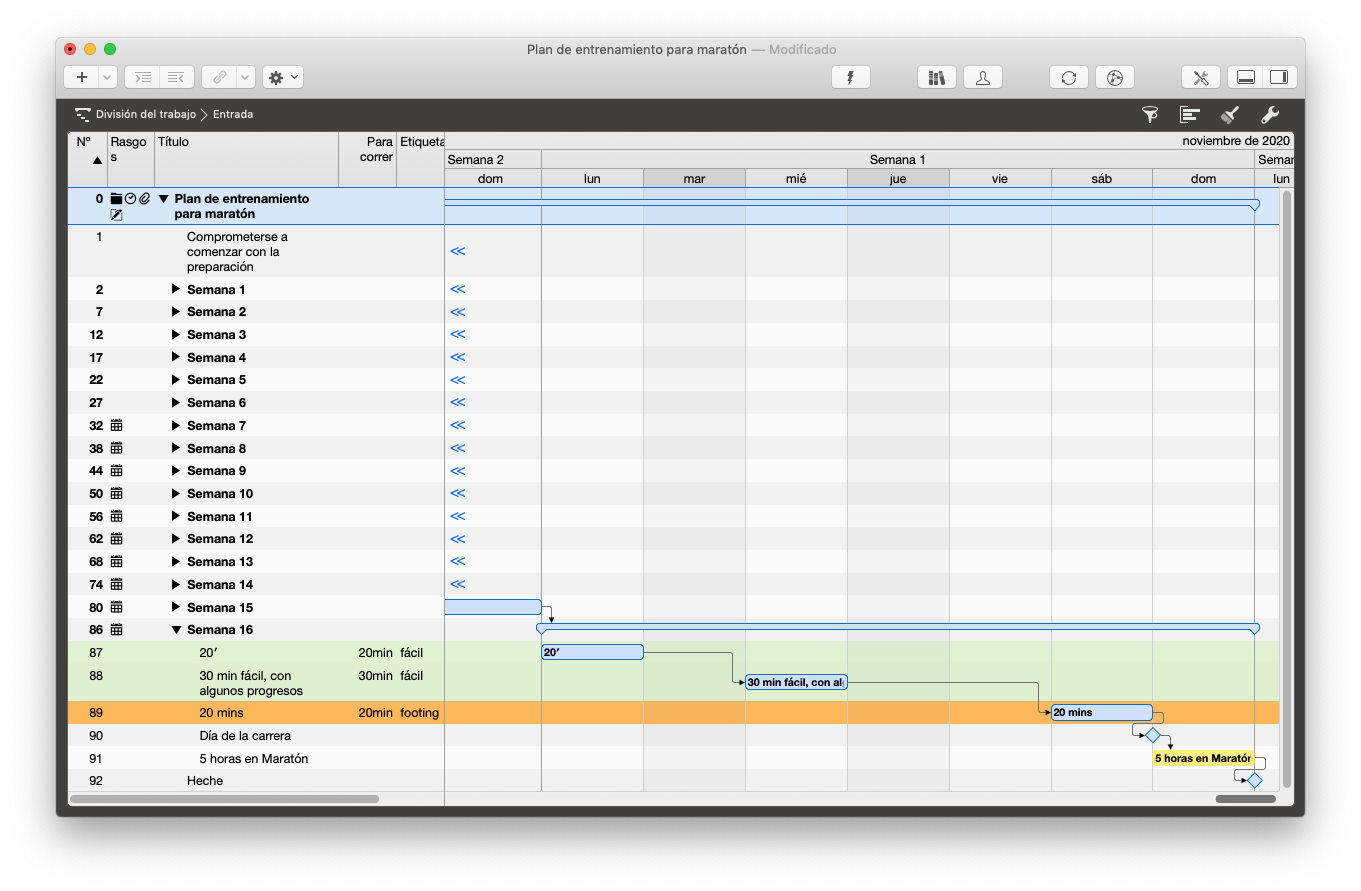Toggle the bottom panel view
Image resolution: width=1361 pixels, height=891 pixels.
point(1246,77)
